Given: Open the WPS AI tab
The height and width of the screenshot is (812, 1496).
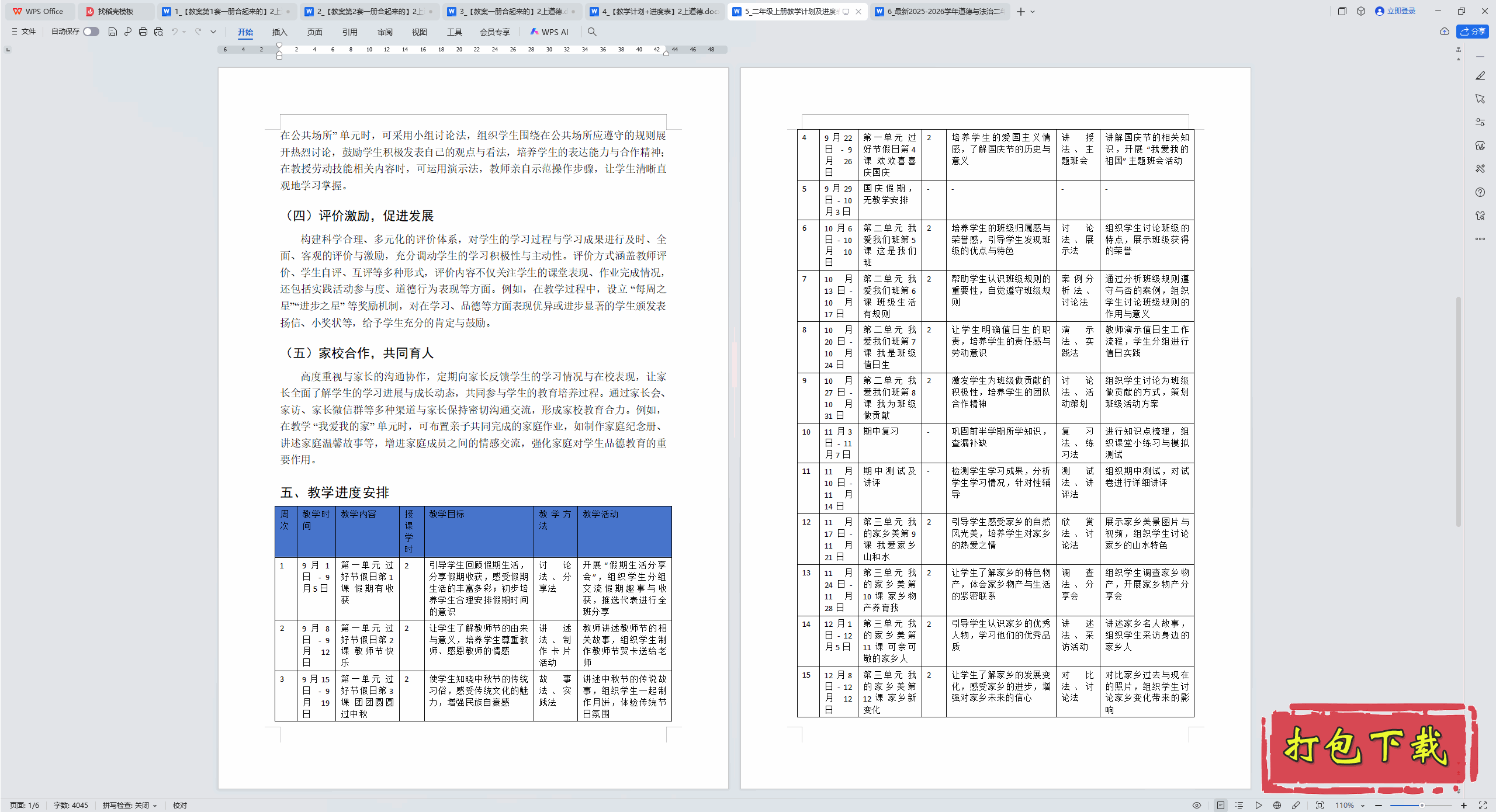Looking at the screenshot, I should tap(549, 32).
